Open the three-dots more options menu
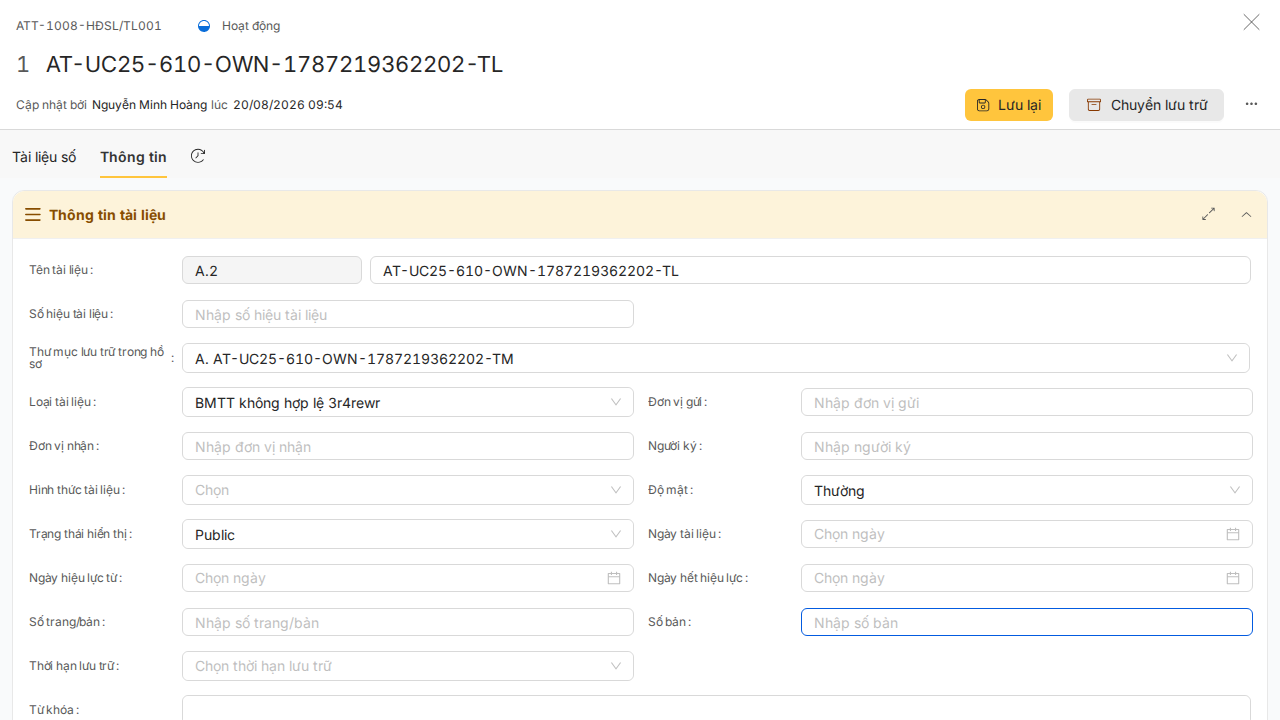 coord(1251,104)
